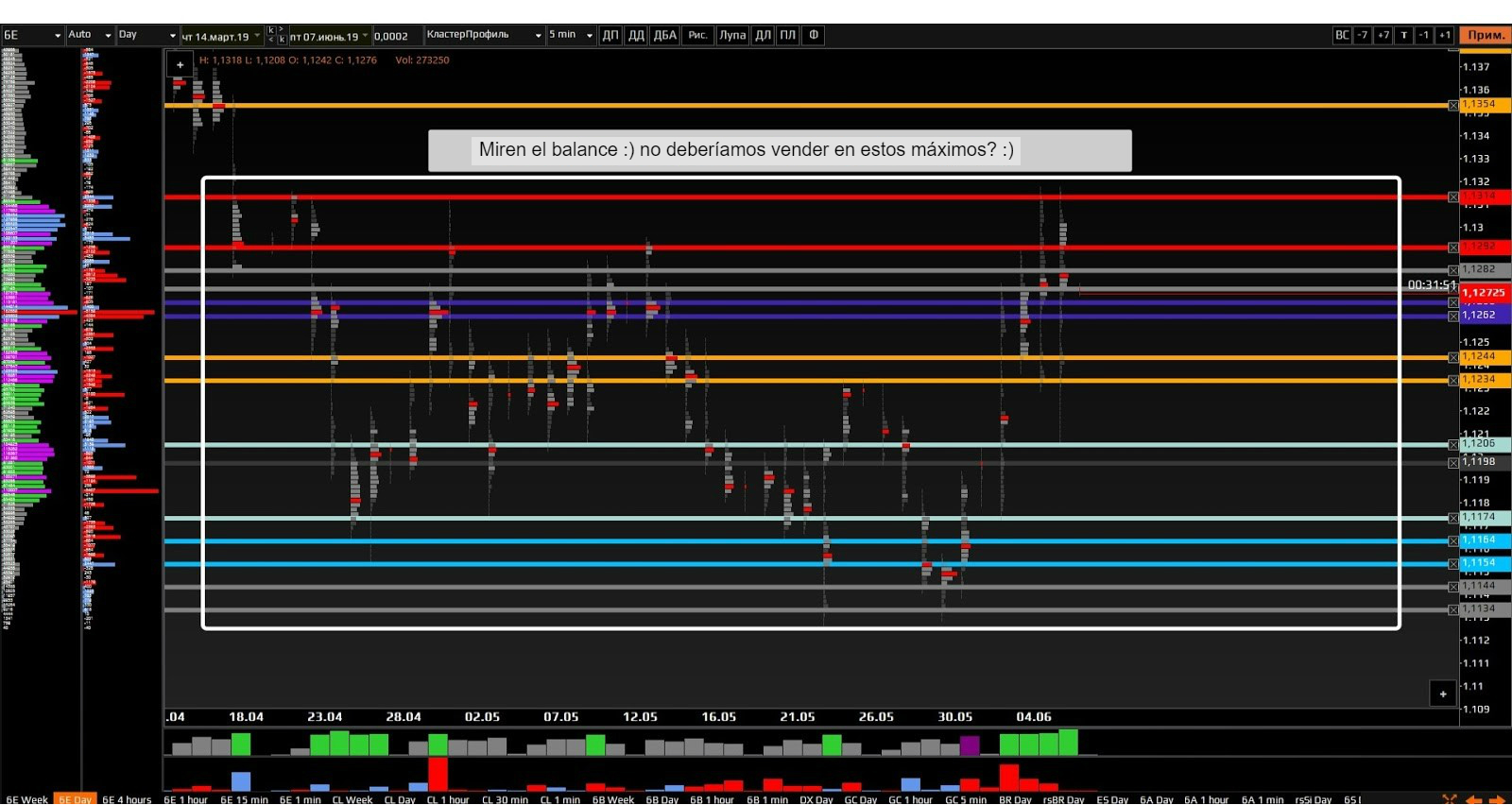Viewport: 1512px width, 805px height.
Task: Remove the 1,1234 orange level marker
Action: (1453, 380)
